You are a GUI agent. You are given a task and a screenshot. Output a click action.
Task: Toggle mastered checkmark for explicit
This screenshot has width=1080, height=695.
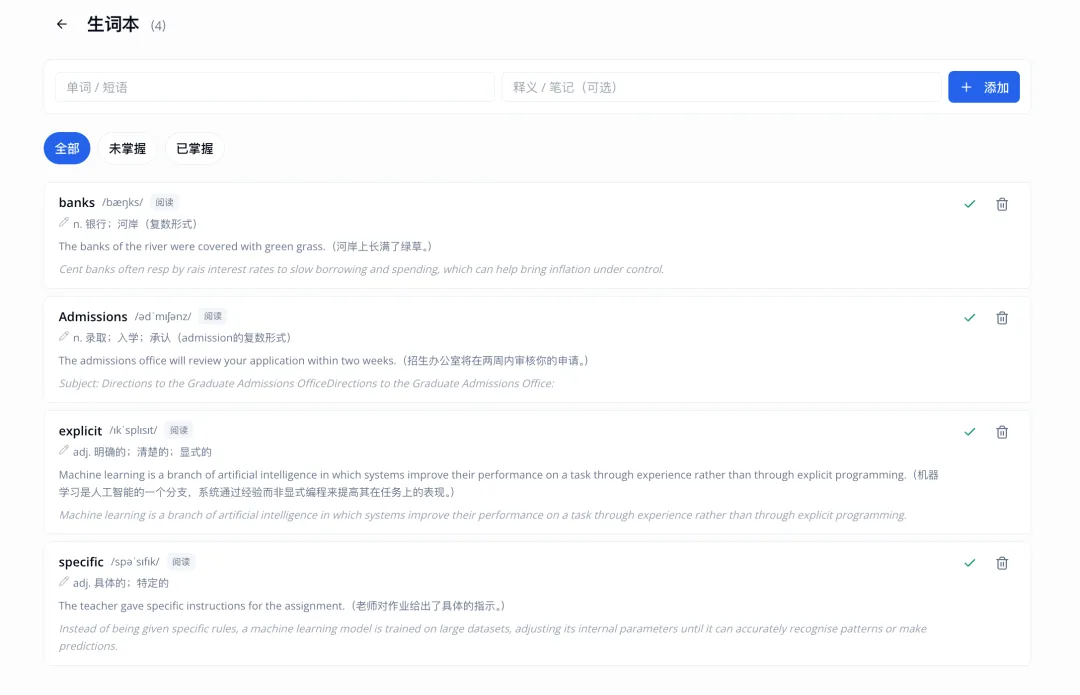click(x=970, y=432)
